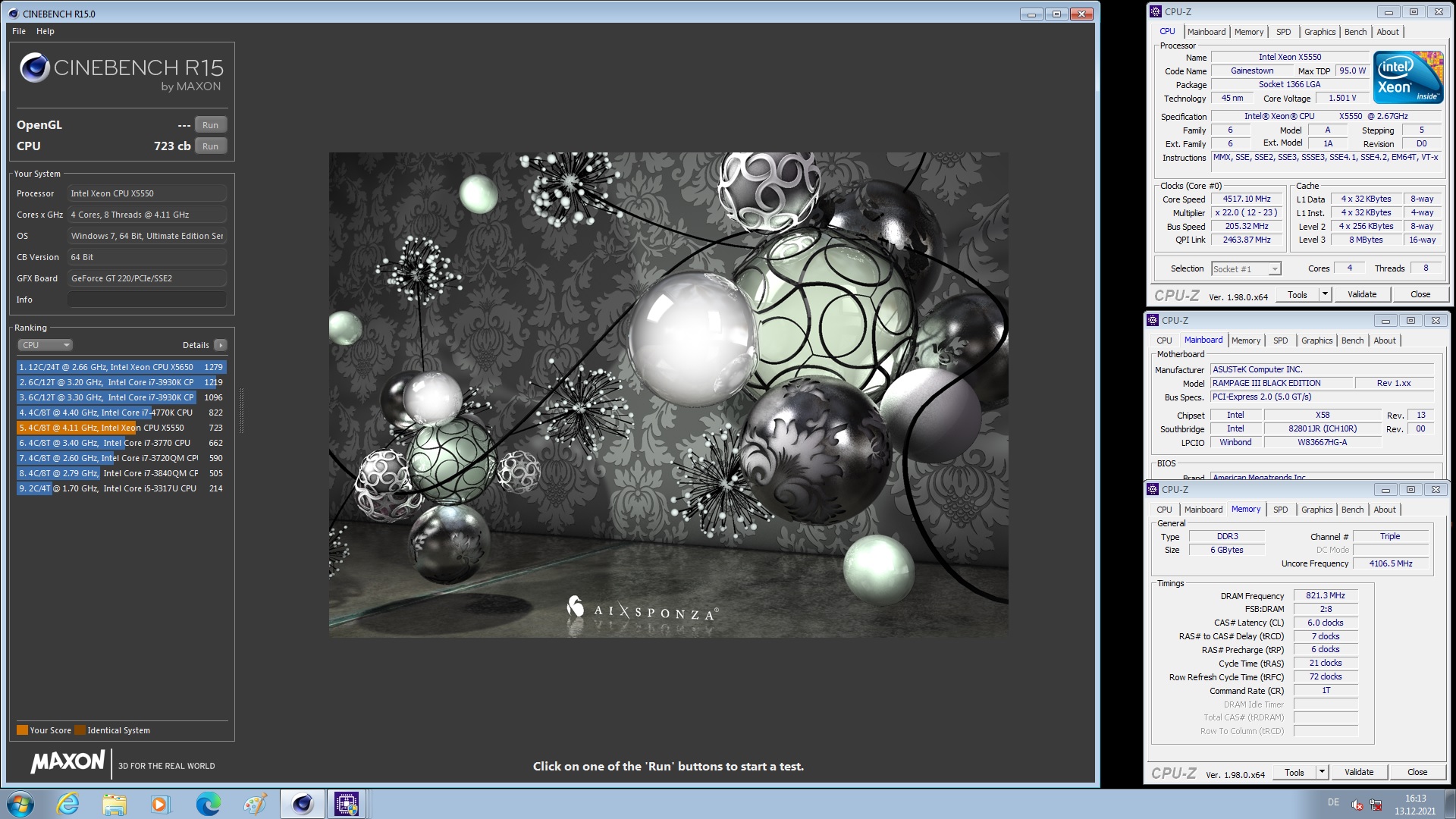Open the CPU ranking type dropdown
Screen dimensions: 1456x819
(x=45, y=345)
